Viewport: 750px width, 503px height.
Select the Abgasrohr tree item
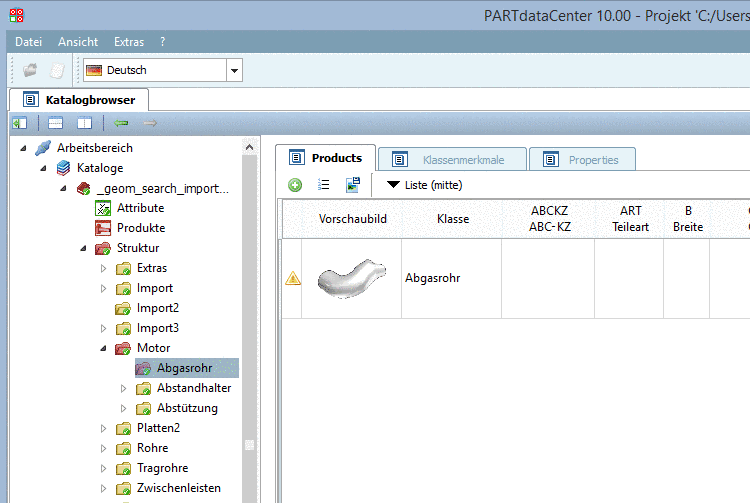[185, 368]
